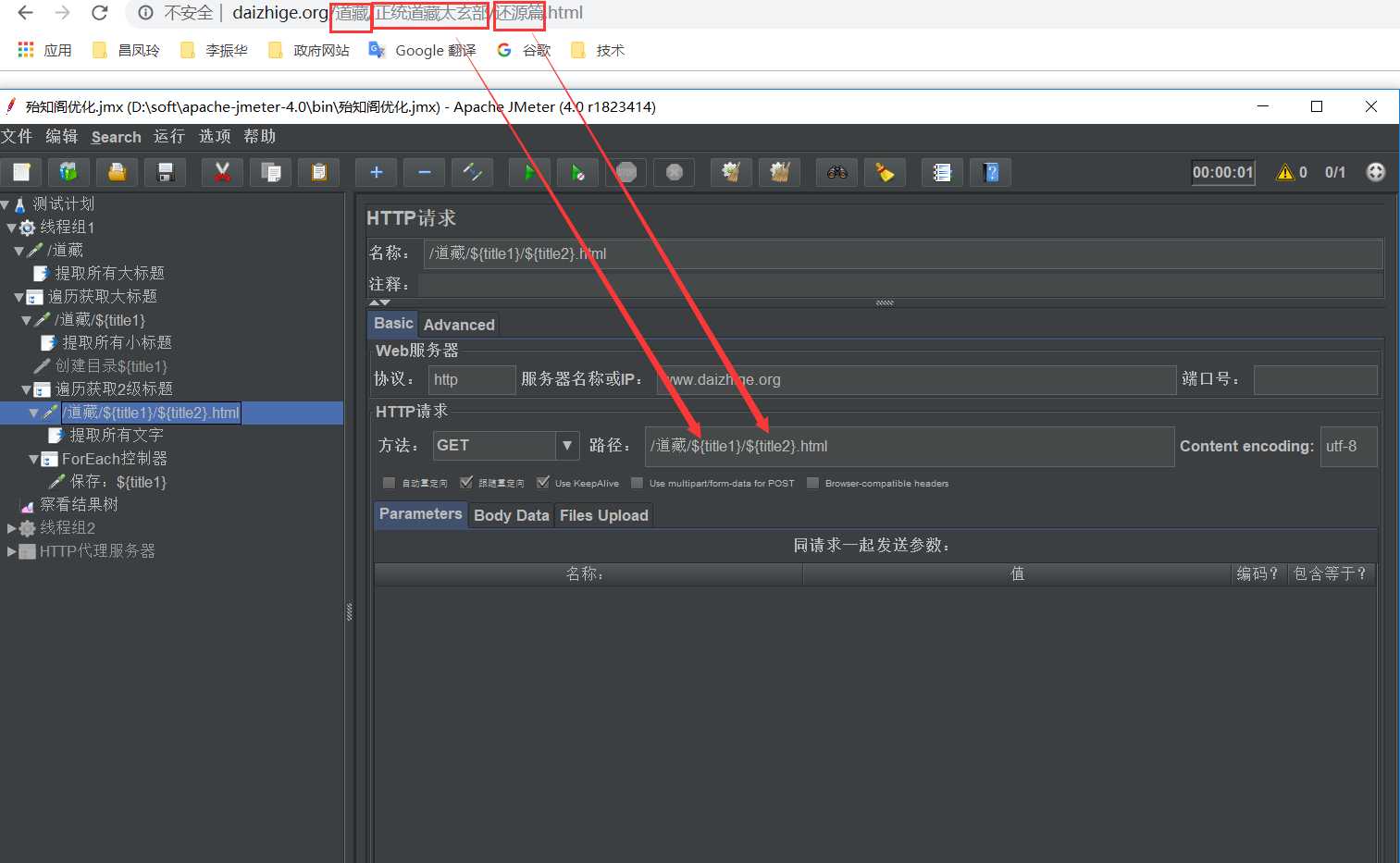Open the Apps grid bookmark icon
The height and width of the screenshot is (863, 1400).
pos(26,50)
